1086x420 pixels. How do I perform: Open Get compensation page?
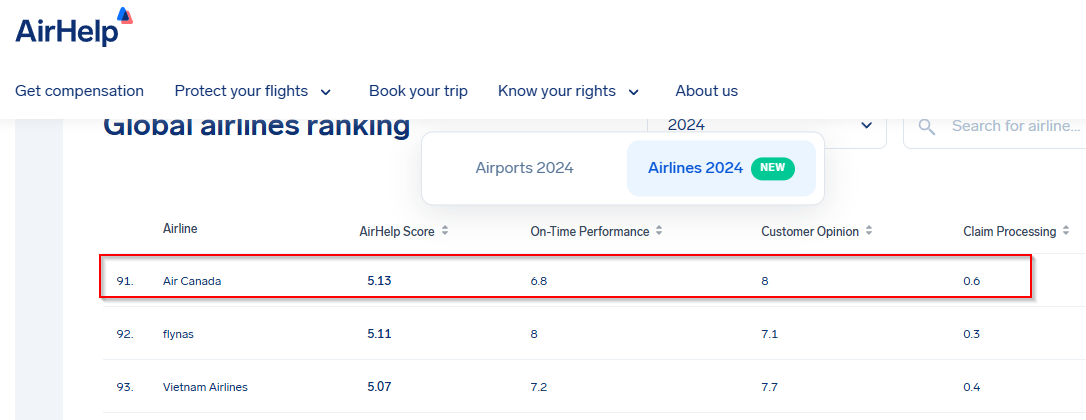[80, 91]
